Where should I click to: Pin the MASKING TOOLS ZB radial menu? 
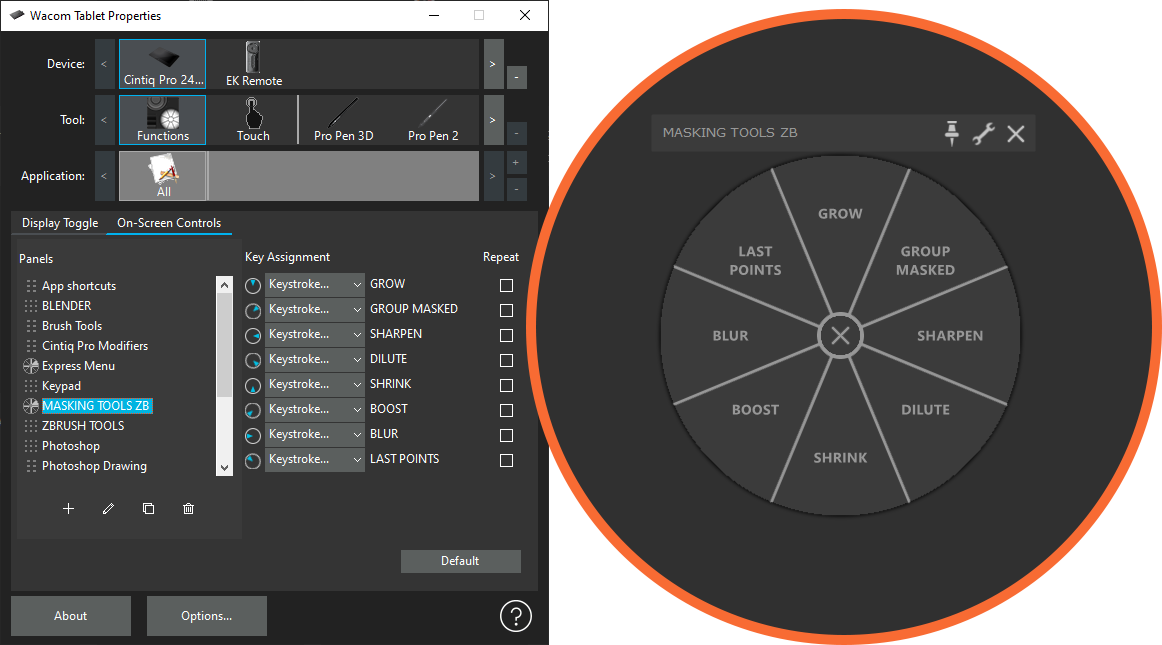952,133
